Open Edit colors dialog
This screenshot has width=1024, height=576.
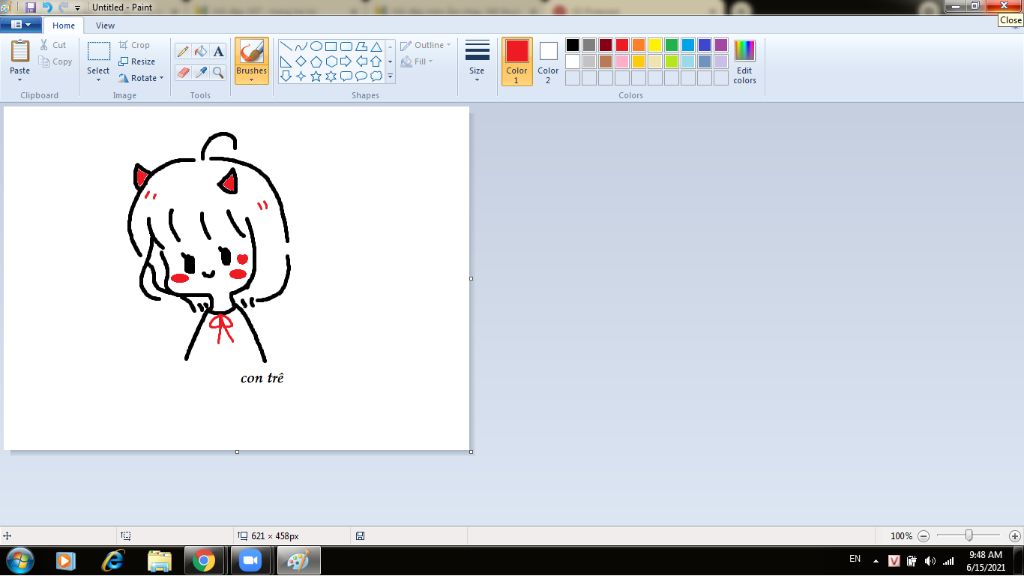click(x=744, y=61)
